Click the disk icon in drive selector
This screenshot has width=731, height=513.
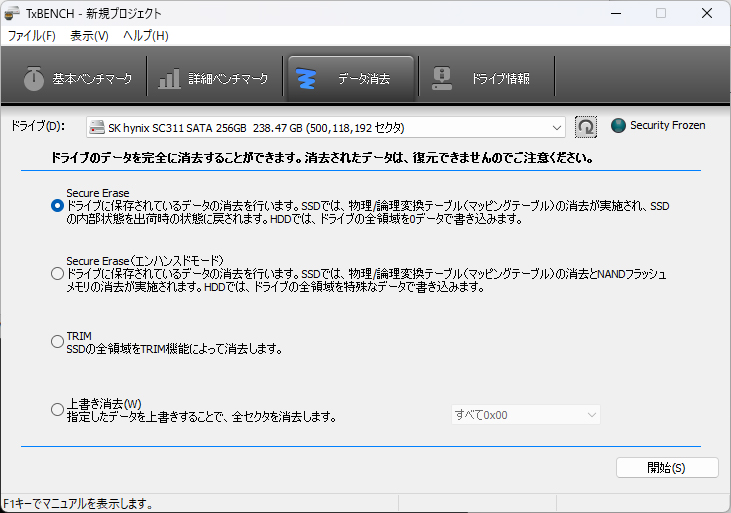tap(97, 127)
